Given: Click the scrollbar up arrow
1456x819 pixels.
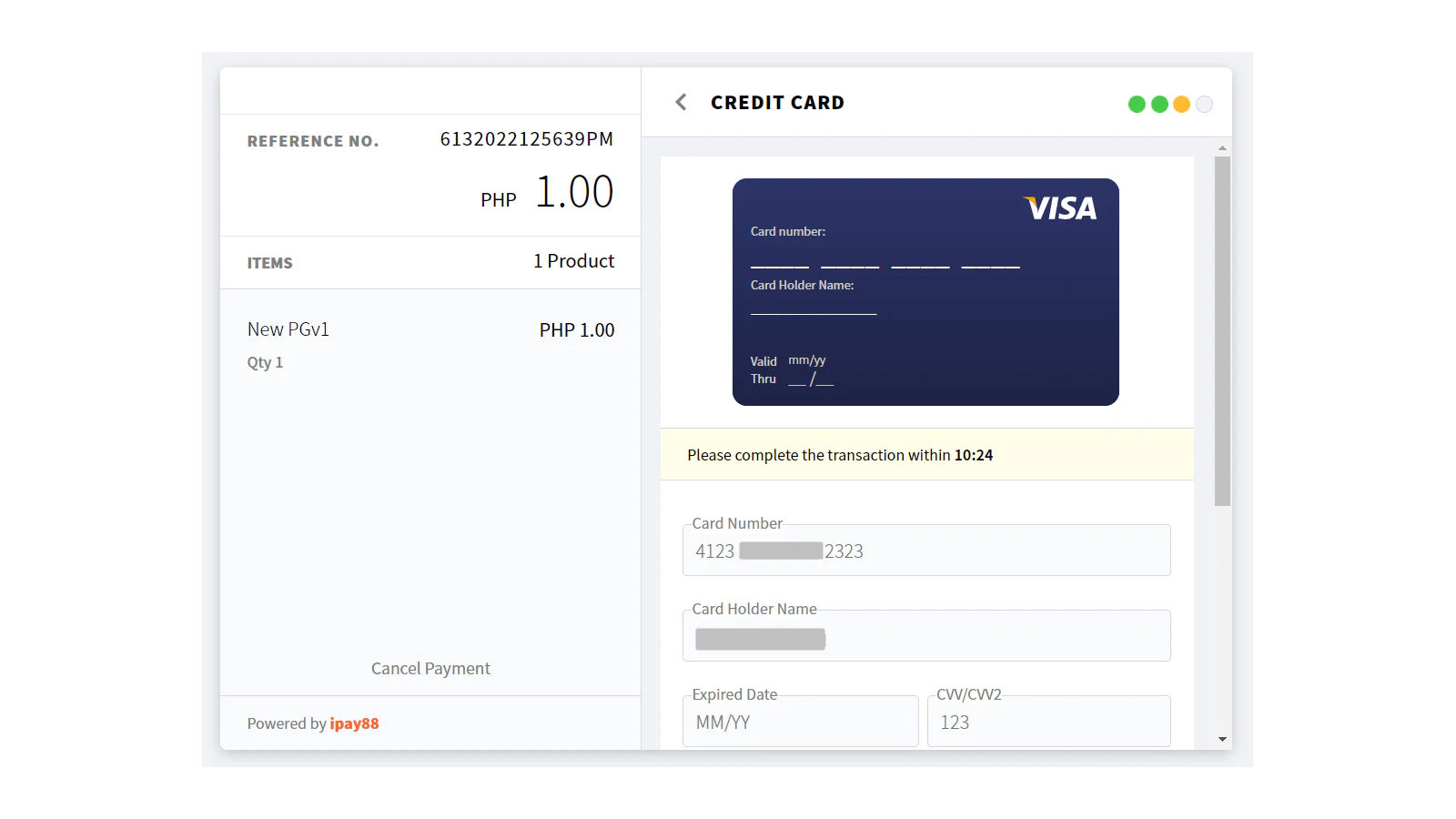Looking at the screenshot, I should [x=1222, y=147].
